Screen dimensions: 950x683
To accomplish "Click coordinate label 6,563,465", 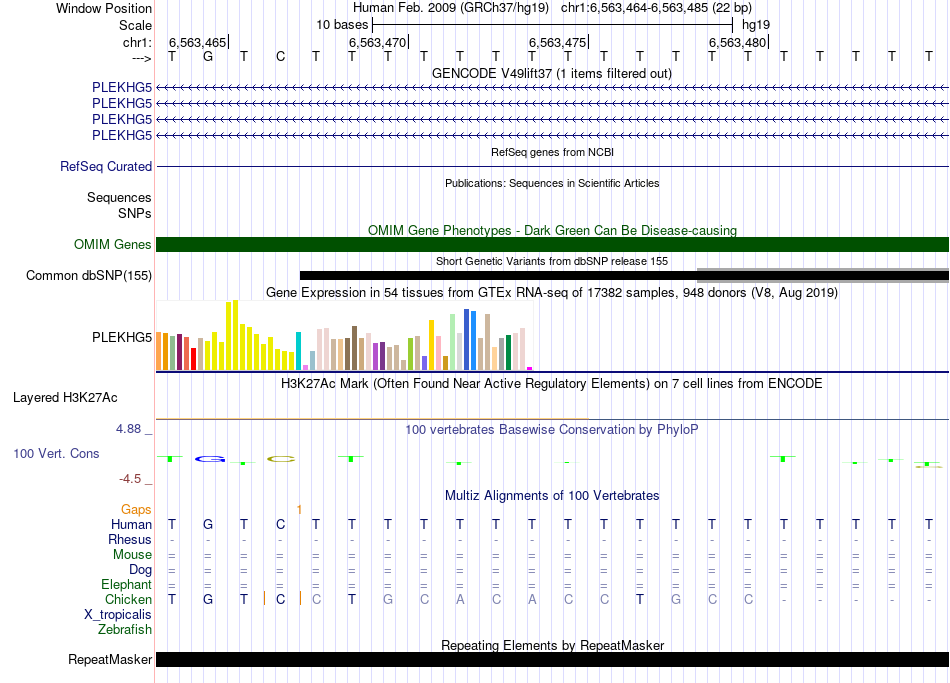I will (198, 42).
